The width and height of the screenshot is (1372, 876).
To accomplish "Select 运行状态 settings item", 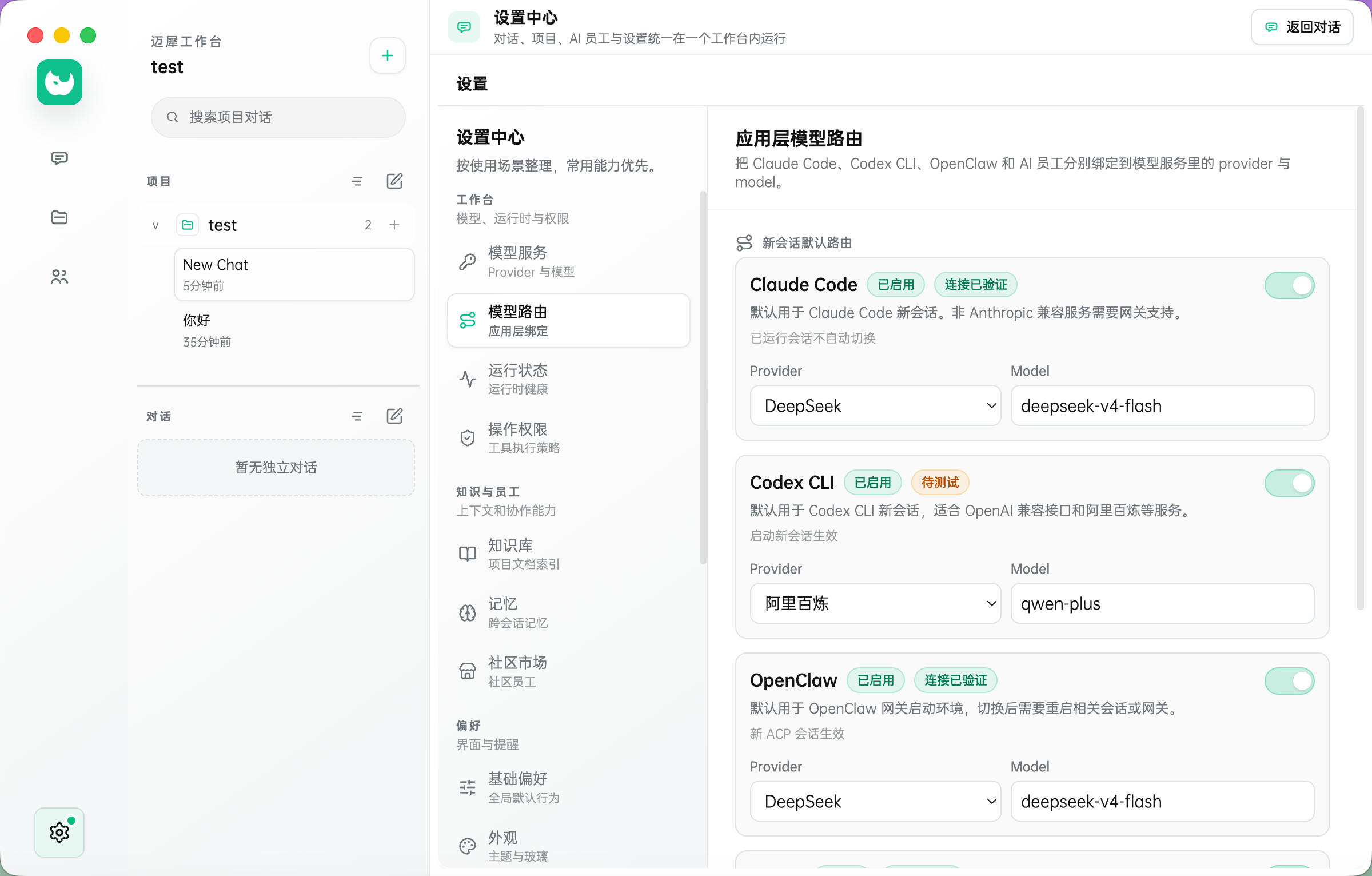I will (x=568, y=379).
